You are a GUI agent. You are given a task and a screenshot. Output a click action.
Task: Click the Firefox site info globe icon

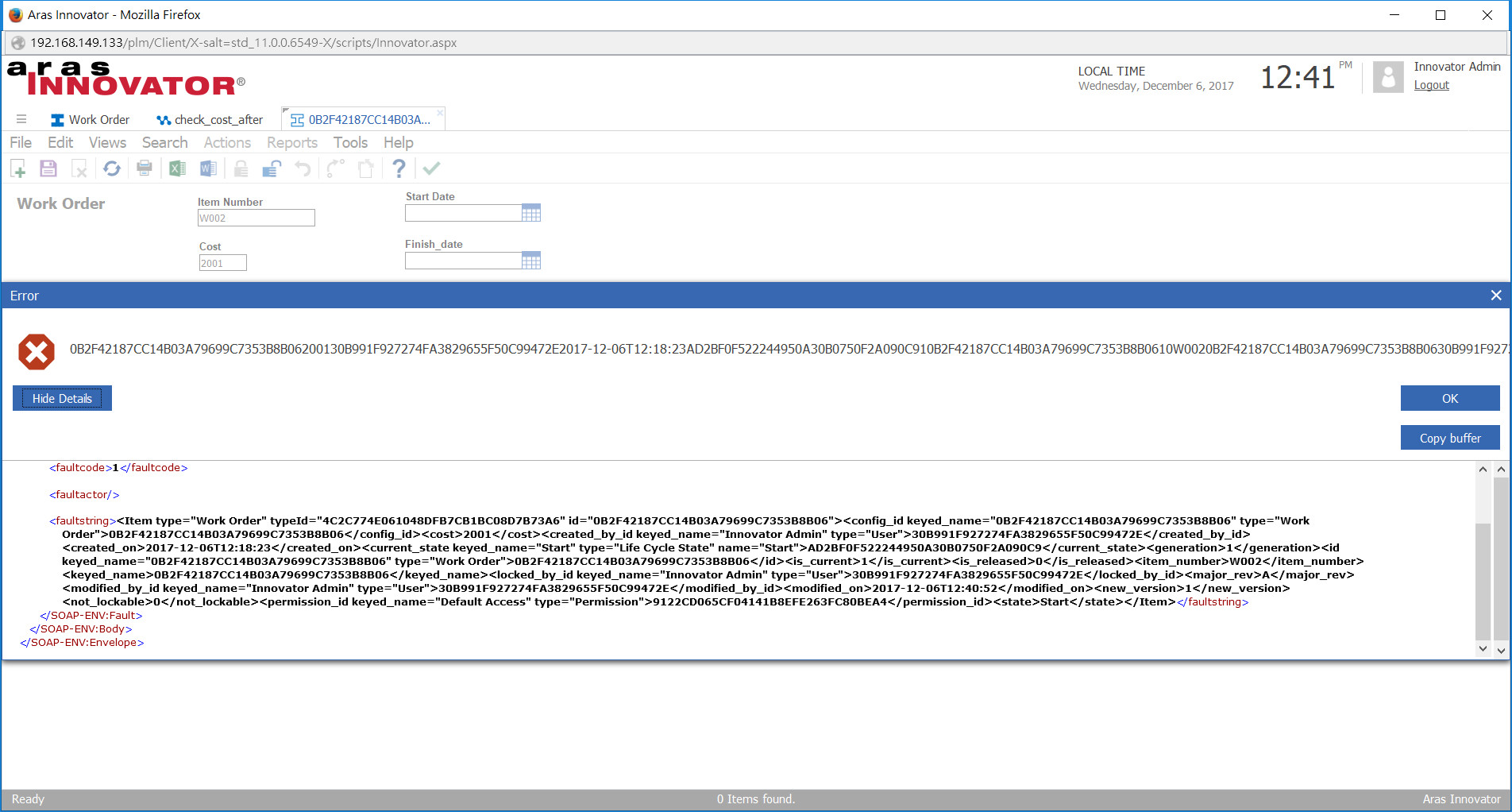pos(17,43)
